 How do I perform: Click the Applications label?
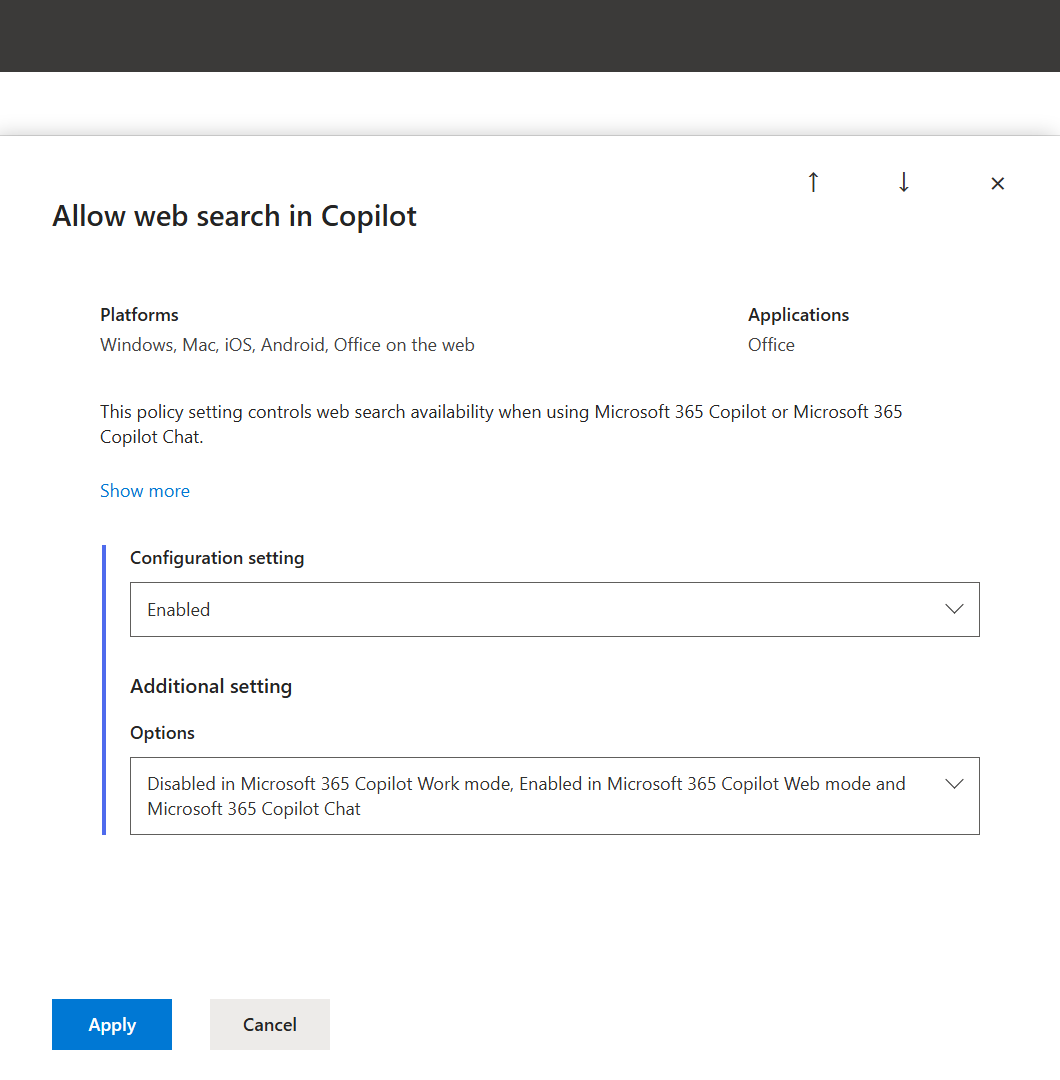coord(798,315)
